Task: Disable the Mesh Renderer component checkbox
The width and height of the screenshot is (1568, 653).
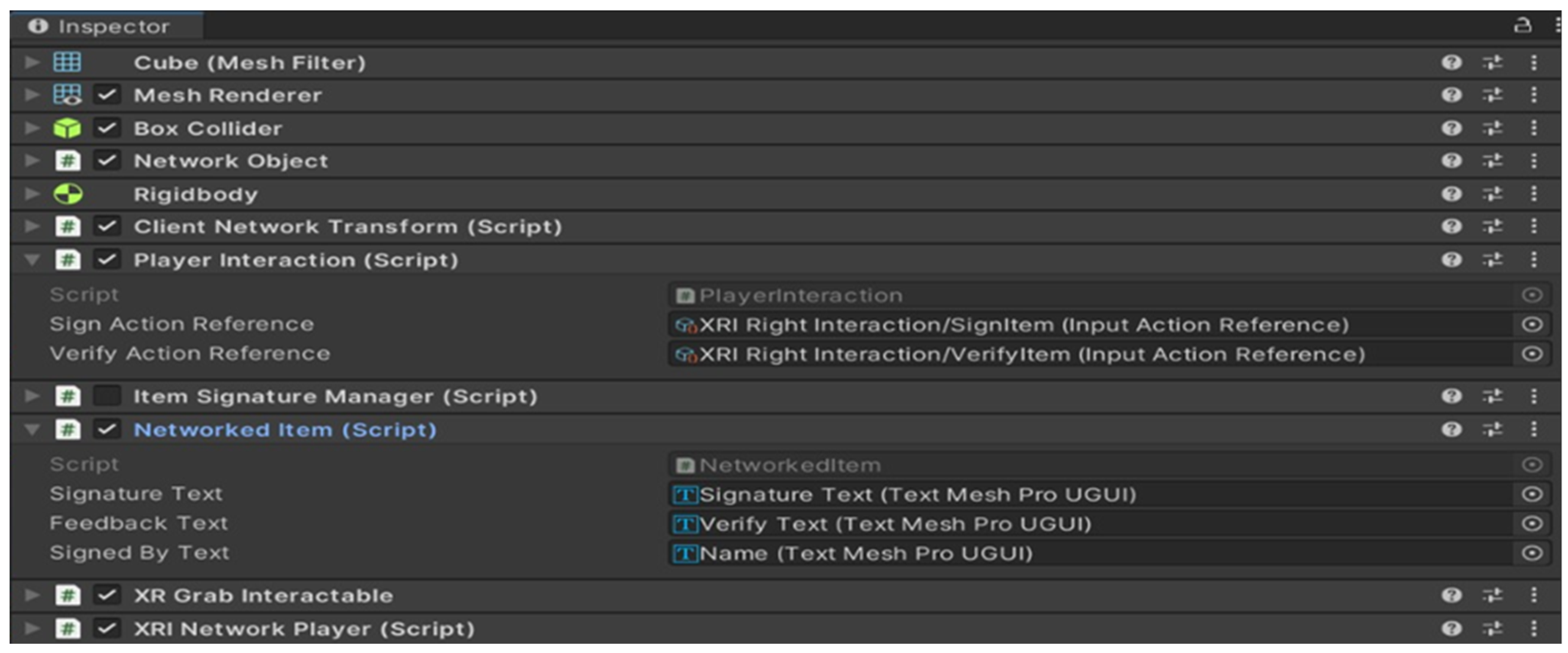Action: click(x=107, y=95)
